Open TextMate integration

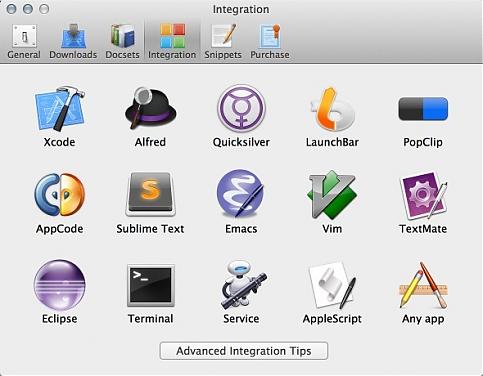click(x=423, y=195)
